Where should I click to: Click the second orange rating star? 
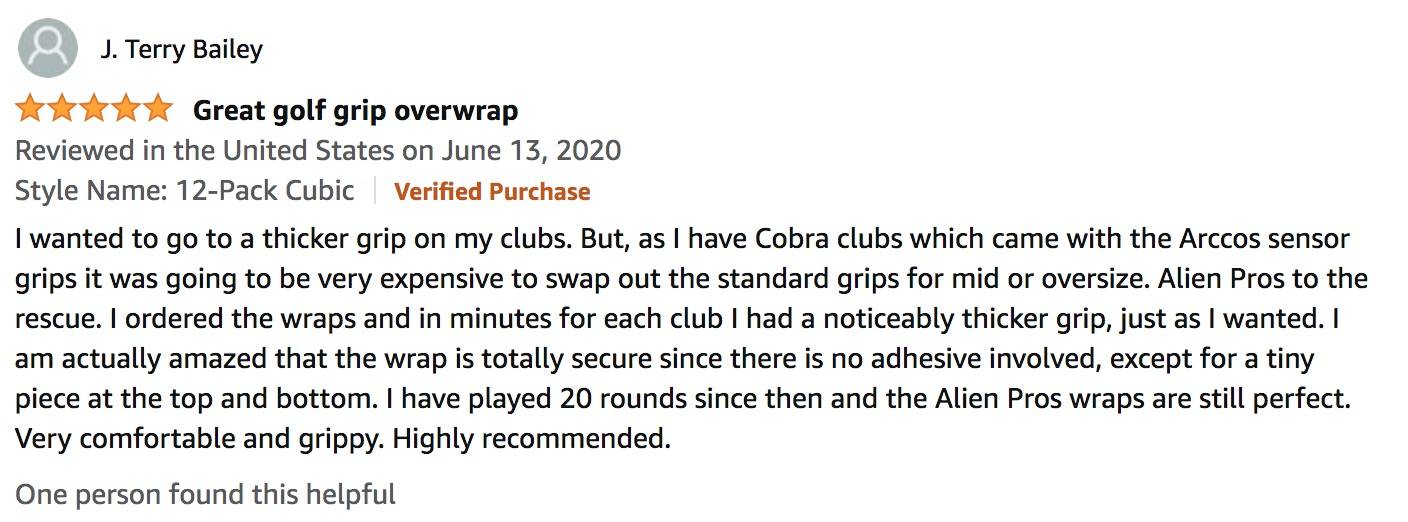tap(63, 108)
